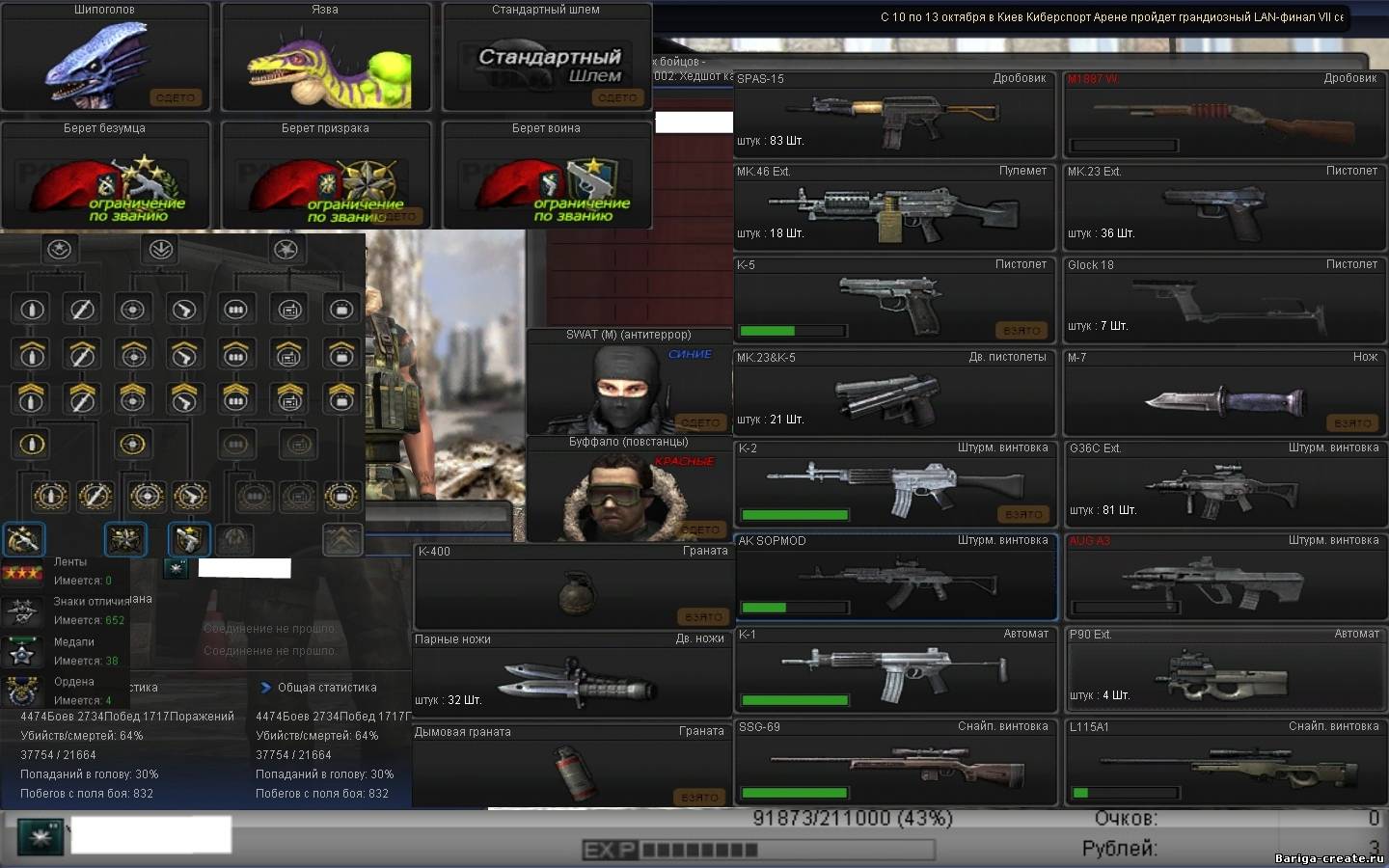Click the ВЗЯТО button on Дымовая граната
The image size is (1389, 868).
pyautogui.click(x=699, y=798)
